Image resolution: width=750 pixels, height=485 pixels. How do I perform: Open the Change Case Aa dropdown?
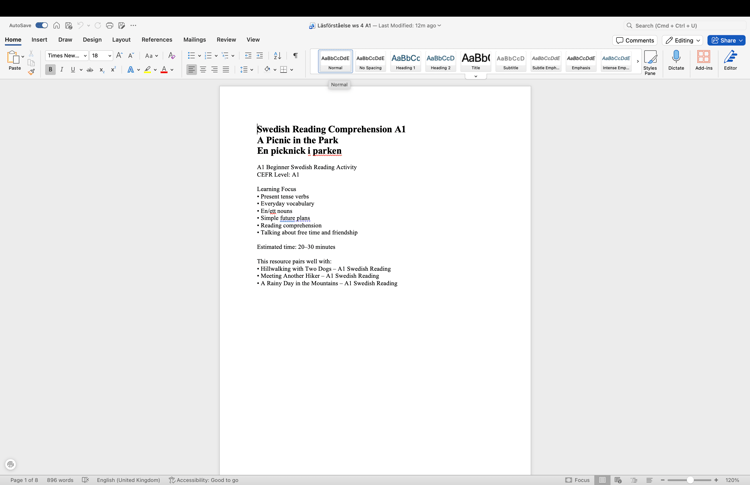151,55
